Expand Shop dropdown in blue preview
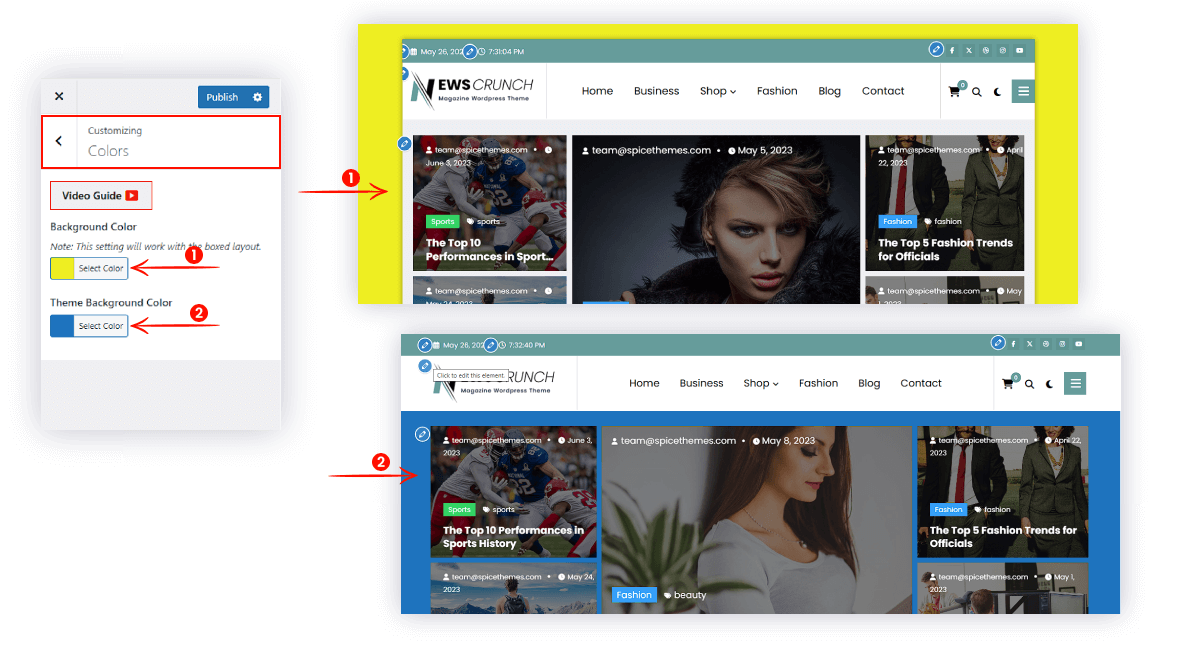Viewport: 1193px width, 645px height. (x=761, y=383)
